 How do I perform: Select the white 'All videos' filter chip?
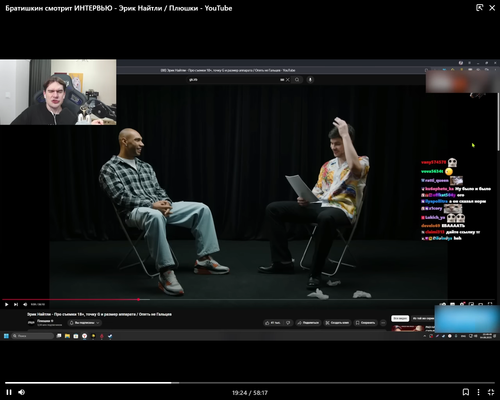(400, 318)
